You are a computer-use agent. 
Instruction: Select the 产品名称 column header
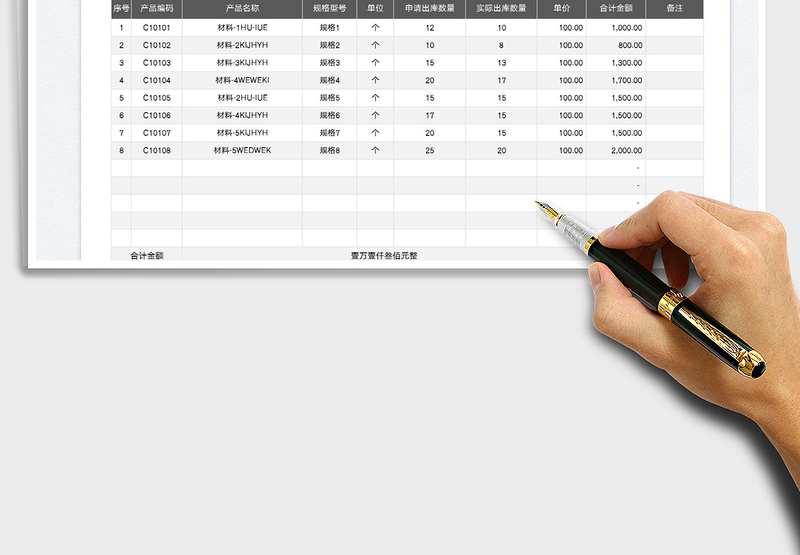(x=242, y=8)
